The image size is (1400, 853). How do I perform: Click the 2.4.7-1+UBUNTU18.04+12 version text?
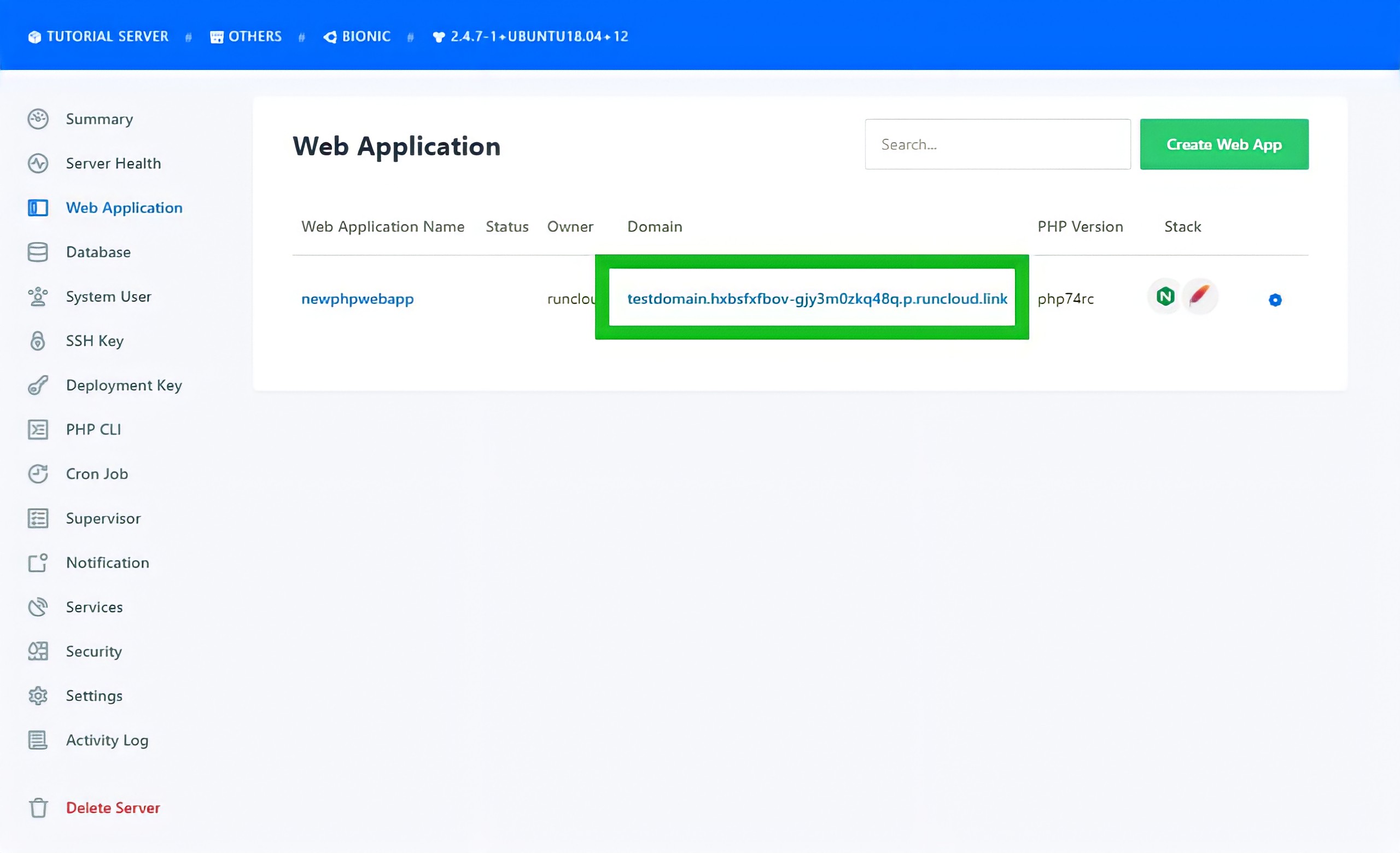click(x=539, y=37)
